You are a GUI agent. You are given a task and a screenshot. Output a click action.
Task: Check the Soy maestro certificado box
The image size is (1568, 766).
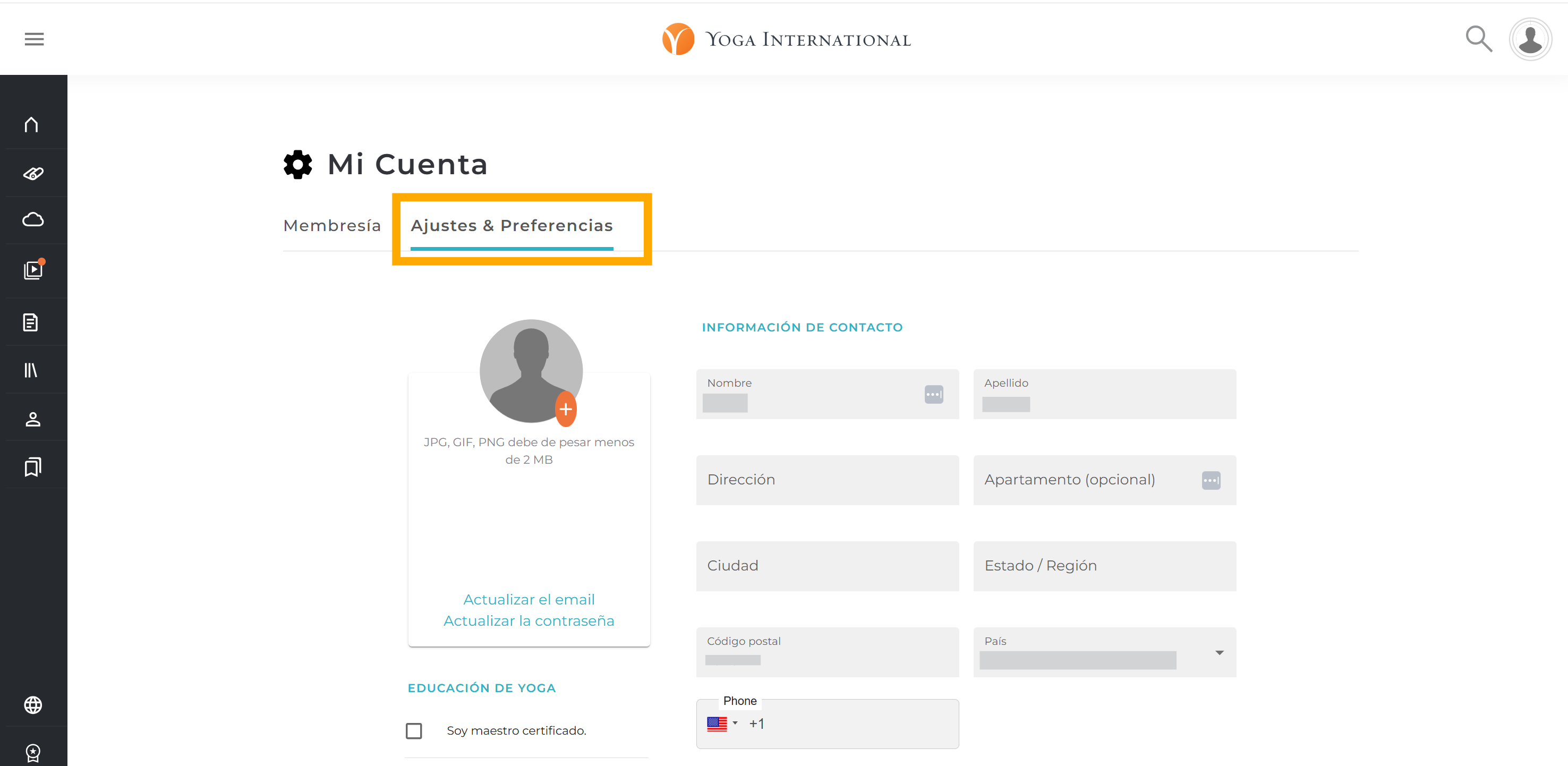click(414, 730)
